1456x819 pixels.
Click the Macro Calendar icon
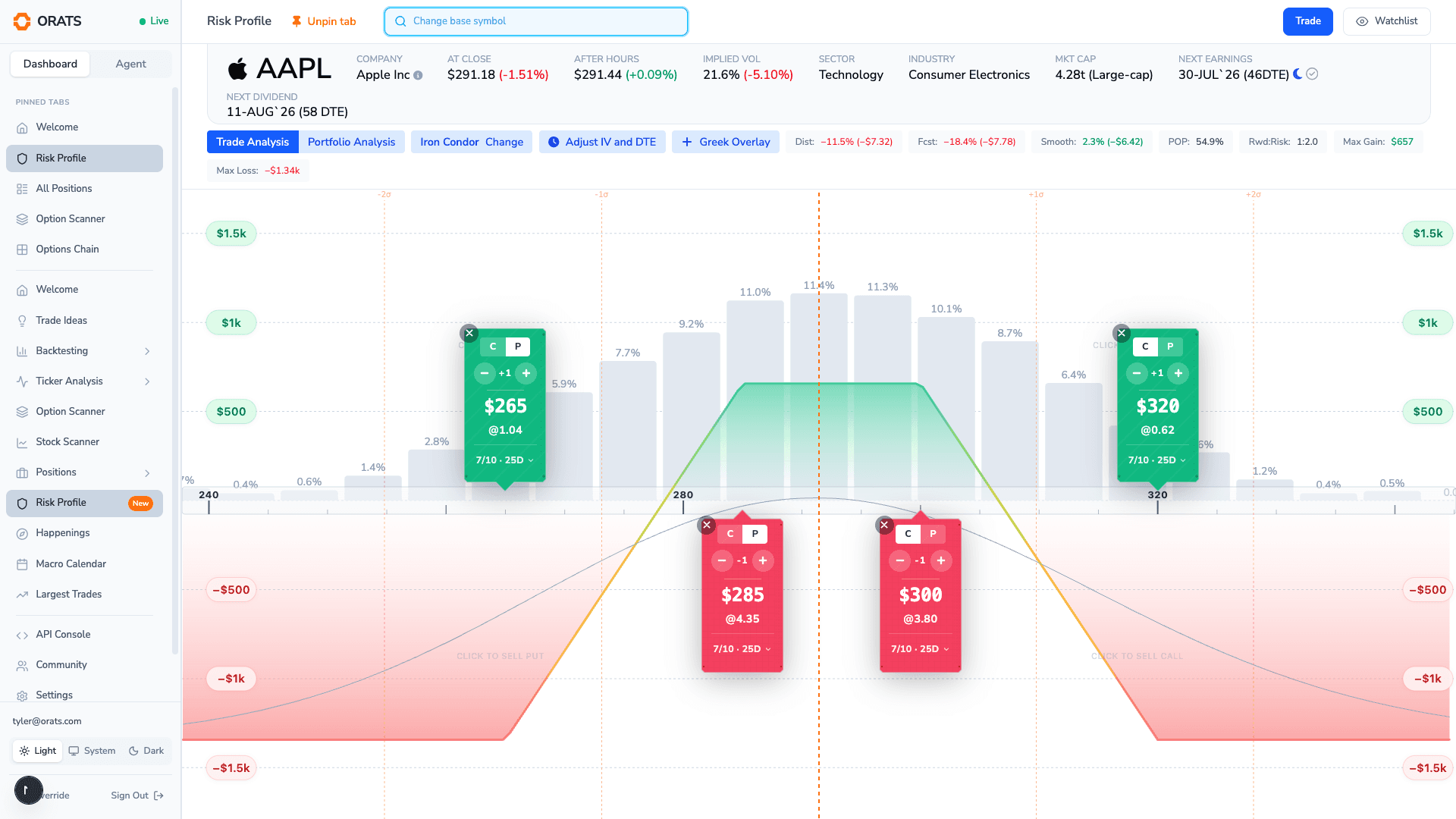(22, 564)
